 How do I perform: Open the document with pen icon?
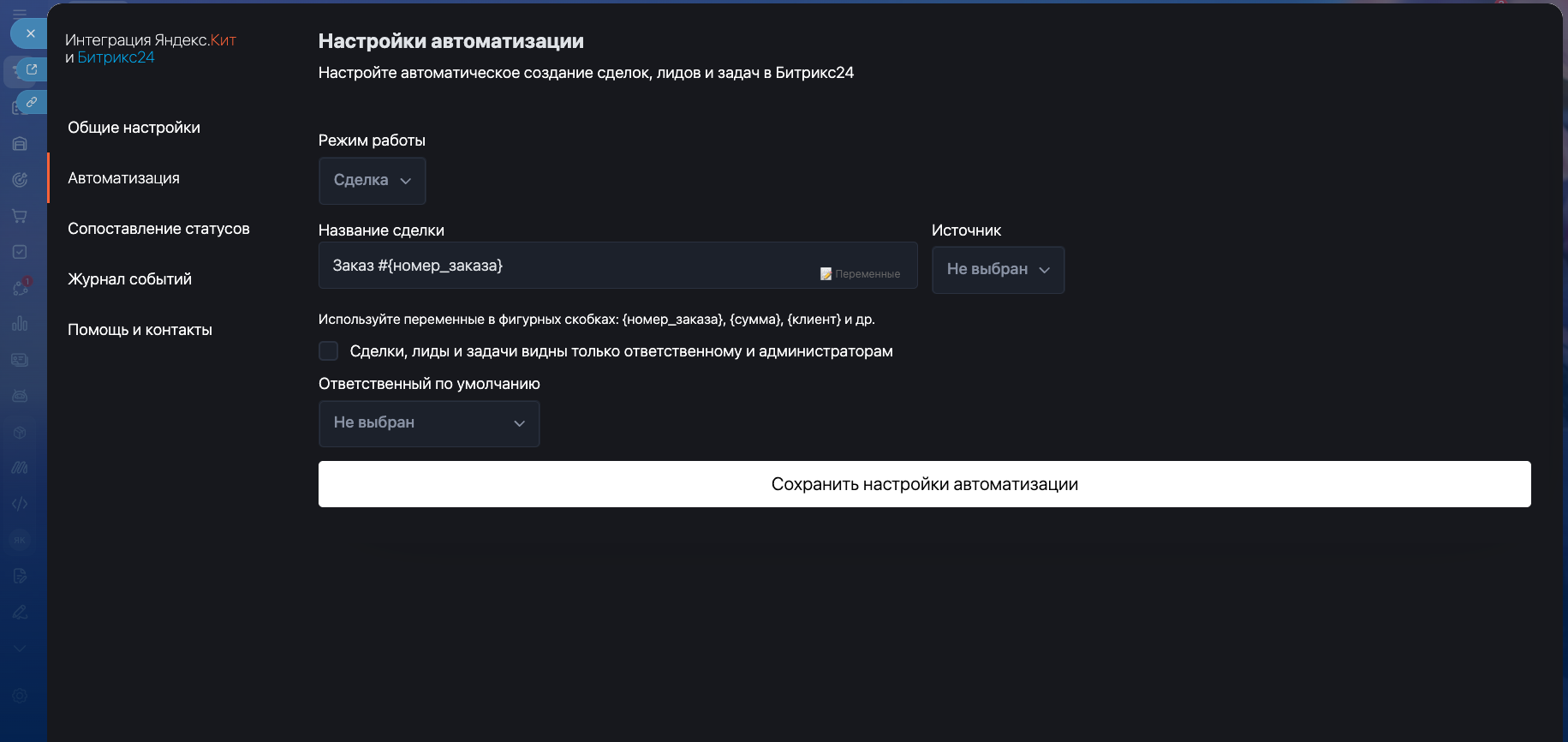point(20,576)
